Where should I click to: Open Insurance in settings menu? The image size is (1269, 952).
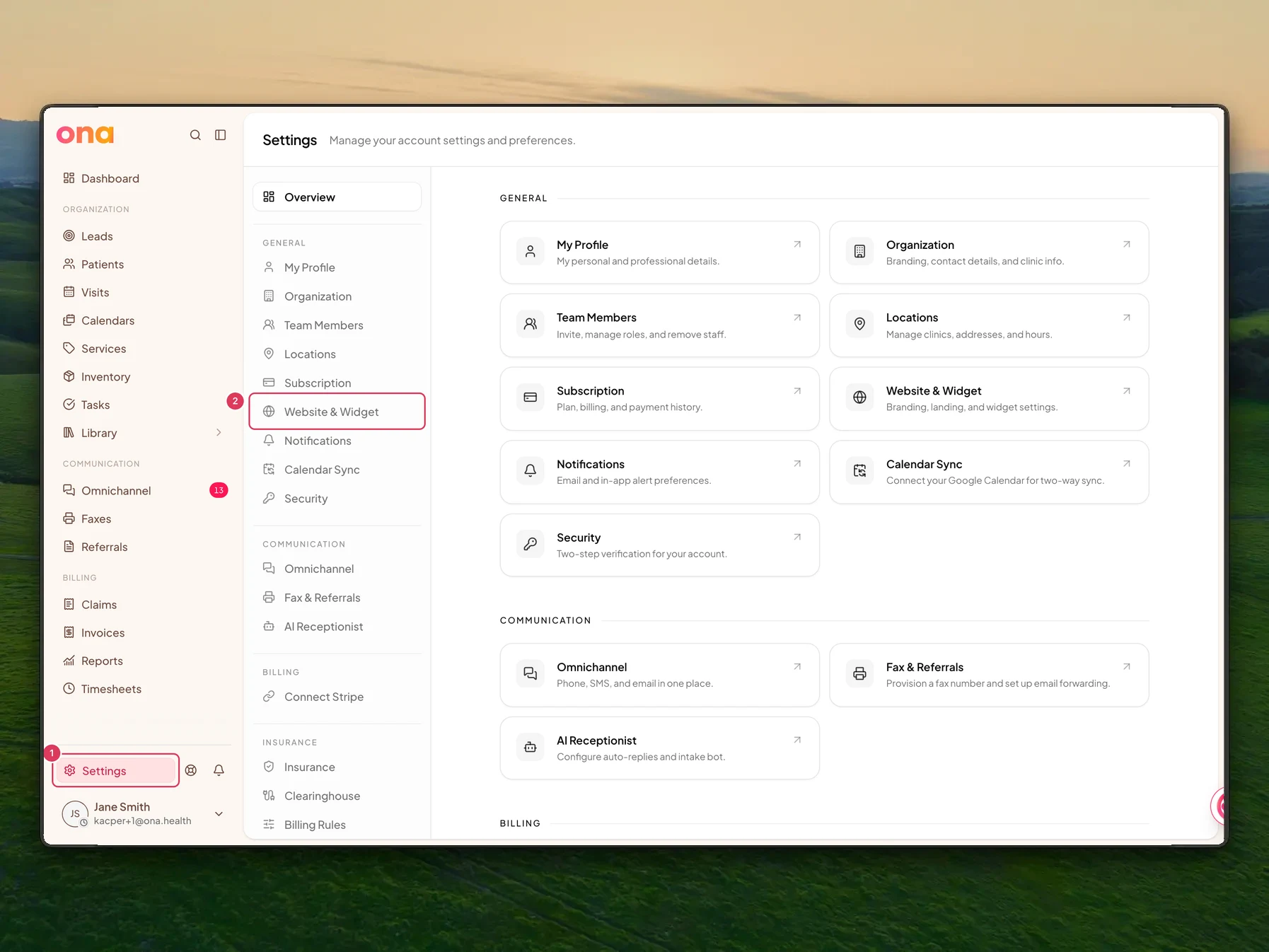tap(337, 767)
